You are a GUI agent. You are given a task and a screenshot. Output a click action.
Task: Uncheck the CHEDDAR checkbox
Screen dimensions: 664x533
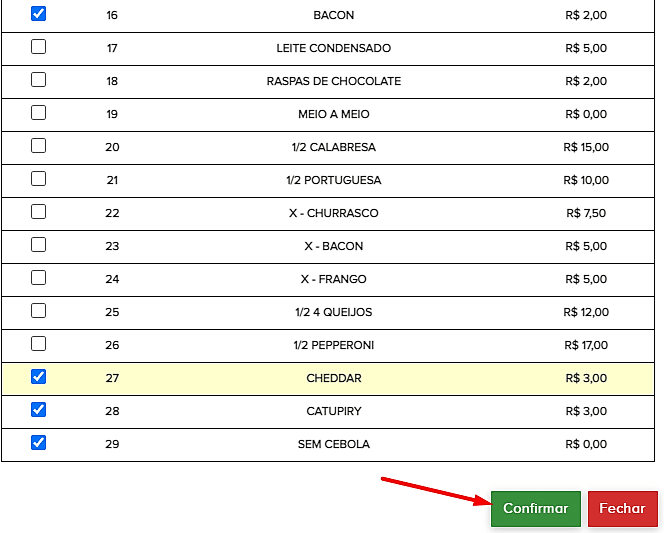(x=38, y=377)
